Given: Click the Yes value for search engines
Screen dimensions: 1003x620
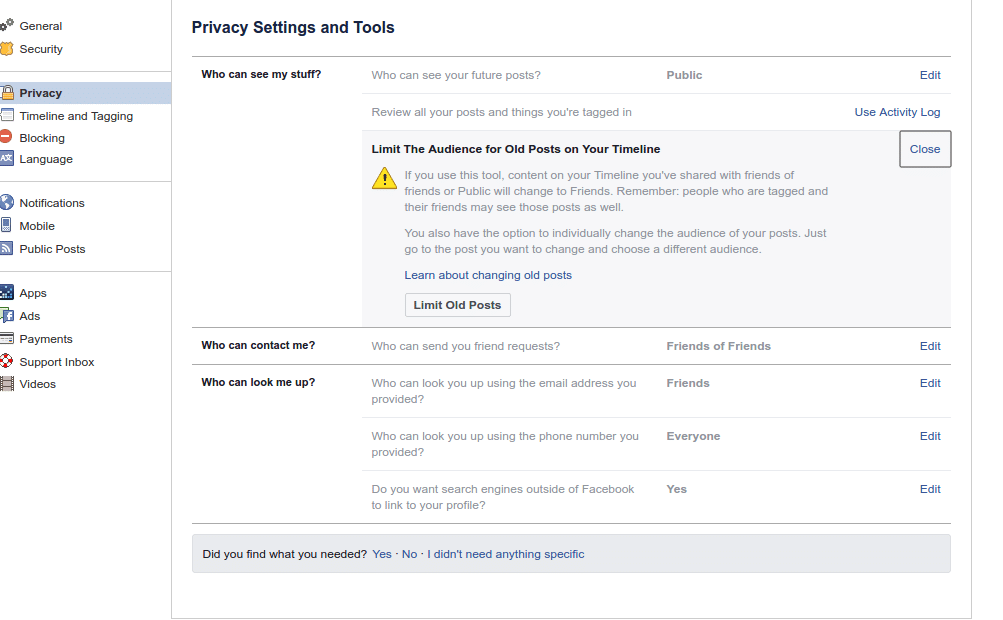Looking at the screenshot, I should pyautogui.click(x=677, y=489).
